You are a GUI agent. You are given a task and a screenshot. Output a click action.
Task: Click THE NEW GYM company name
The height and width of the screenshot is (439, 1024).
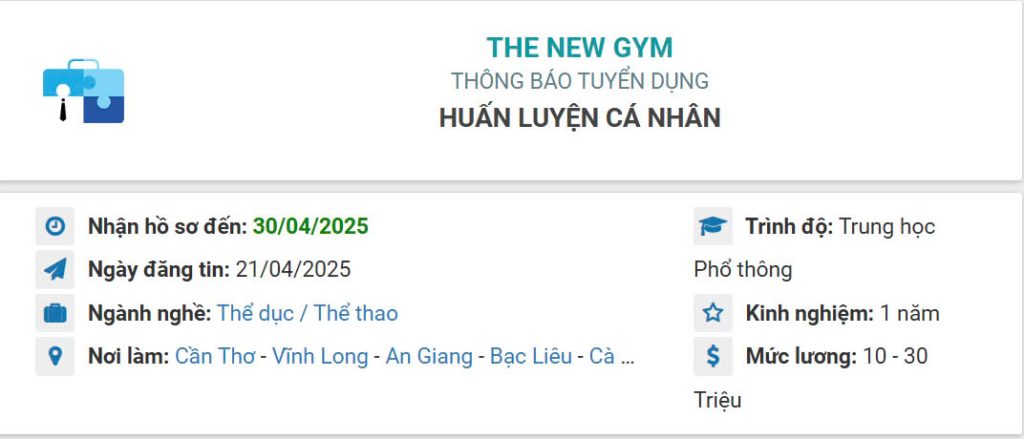tap(579, 47)
